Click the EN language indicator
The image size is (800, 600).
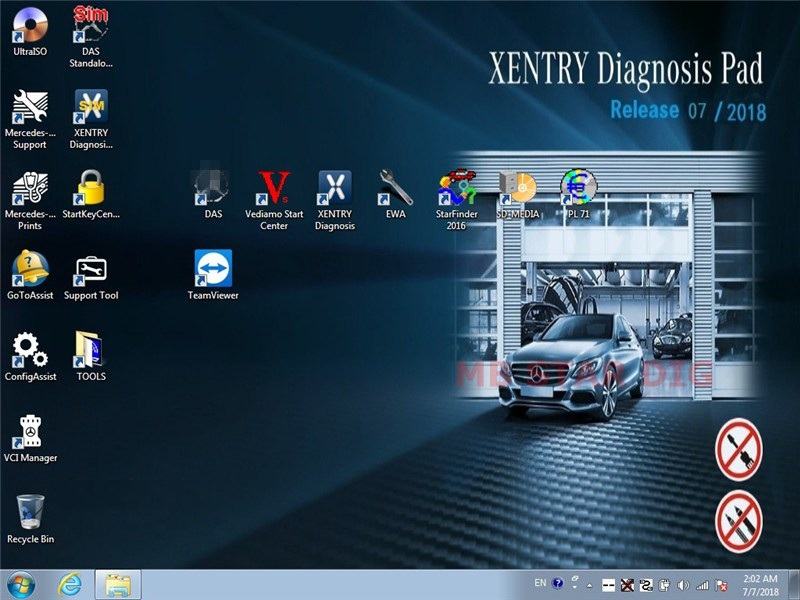coord(541,583)
